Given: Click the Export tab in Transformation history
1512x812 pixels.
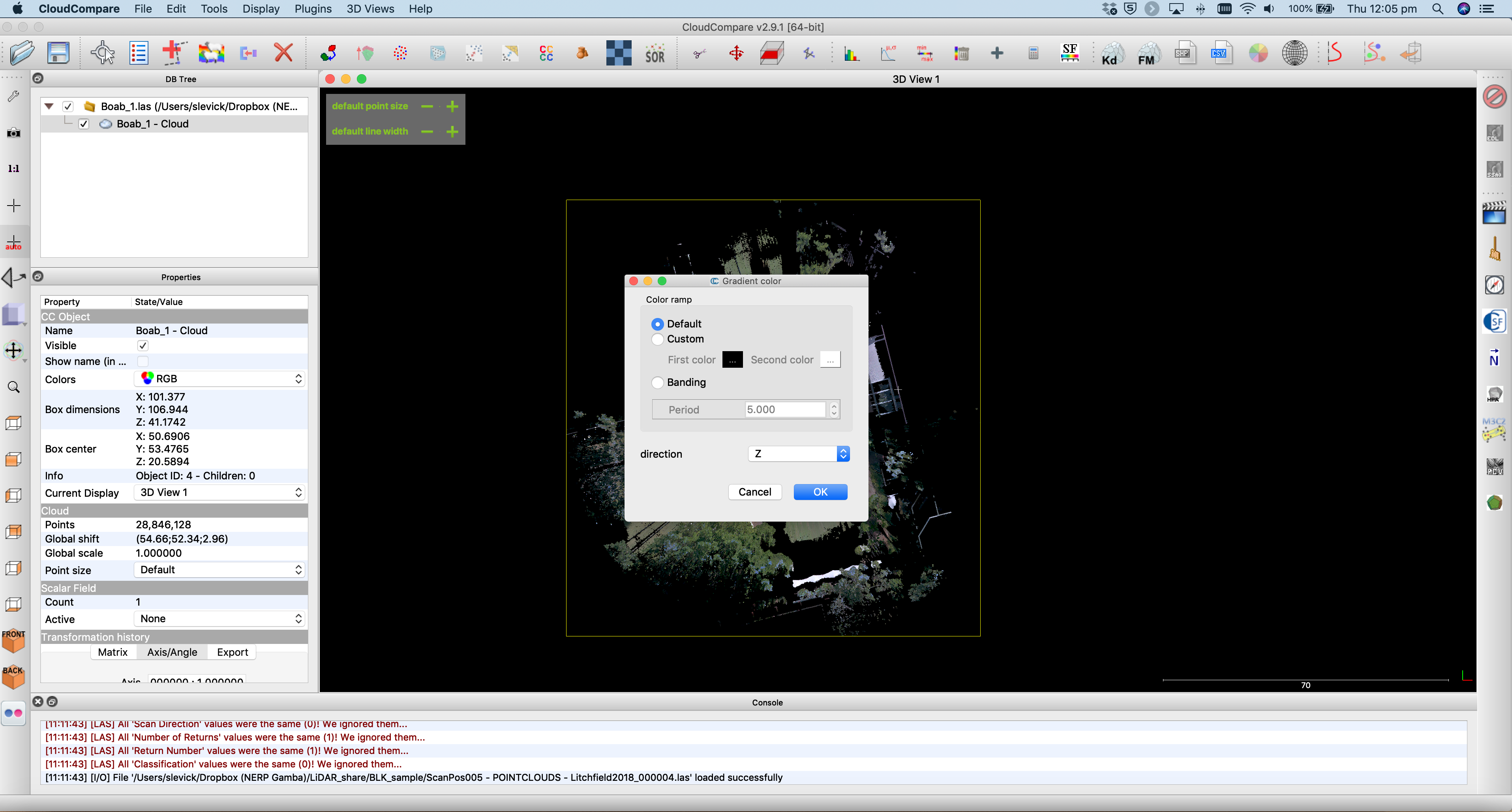Looking at the screenshot, I should point(233,652).
